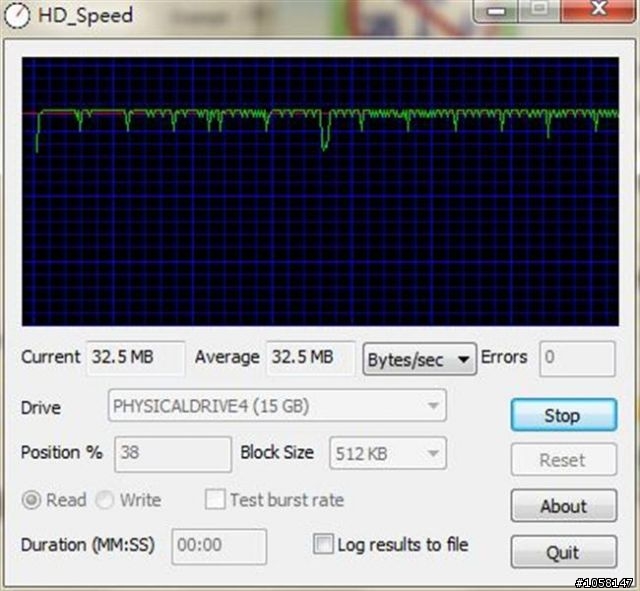
Task: Click the disabled Reset button
Action: coord(564,460)
